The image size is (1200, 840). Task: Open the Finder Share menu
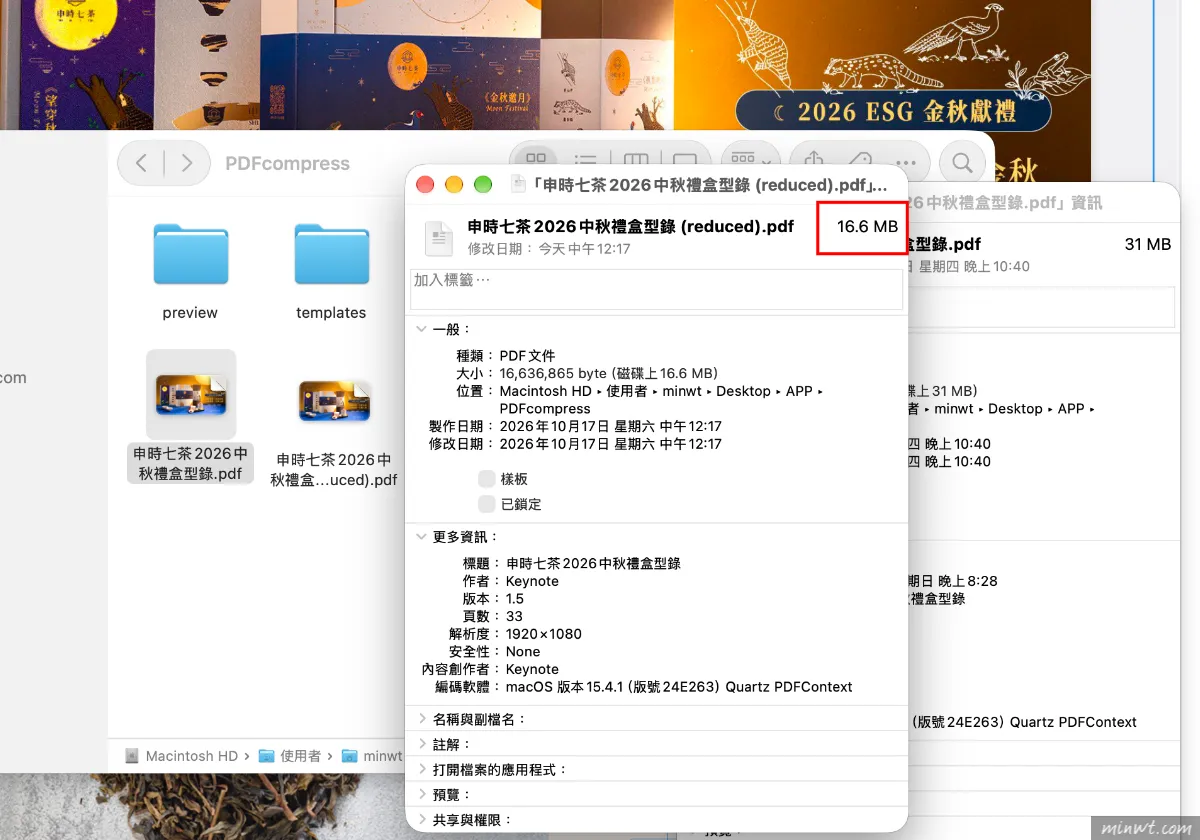pos(814,159)
